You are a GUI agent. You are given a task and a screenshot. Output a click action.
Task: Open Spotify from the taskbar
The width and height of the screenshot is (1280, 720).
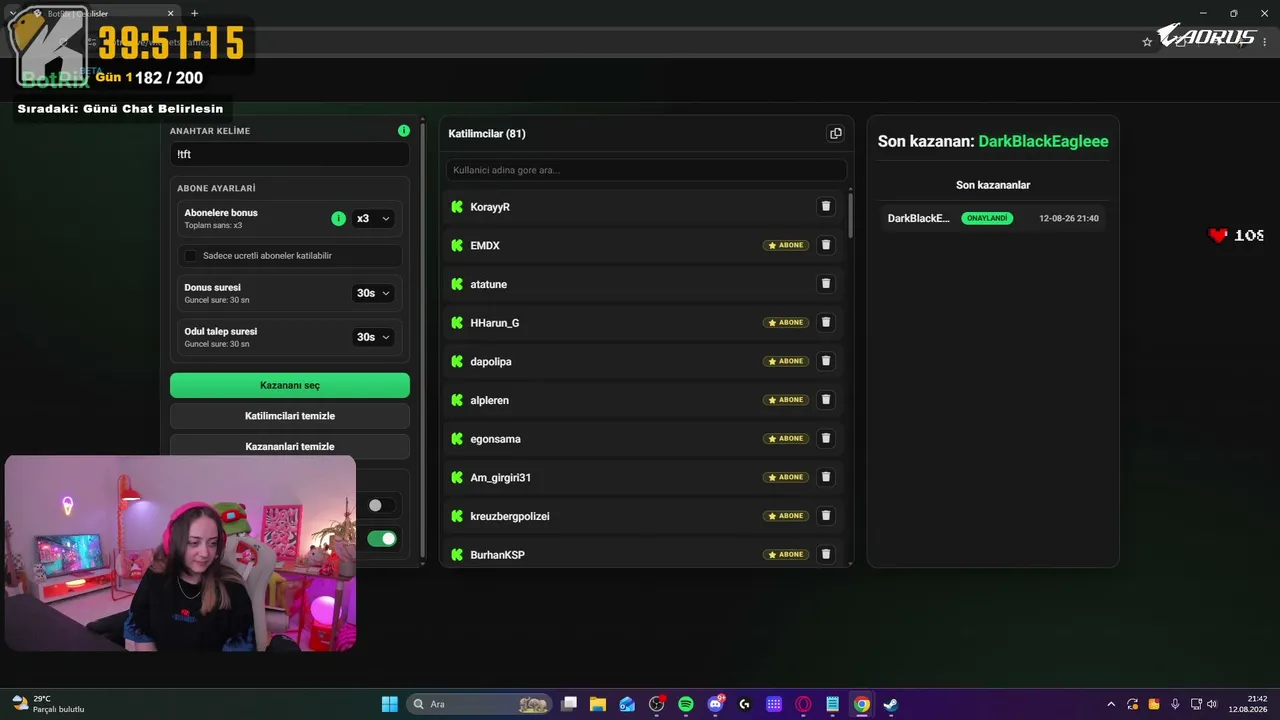[686, 704]
